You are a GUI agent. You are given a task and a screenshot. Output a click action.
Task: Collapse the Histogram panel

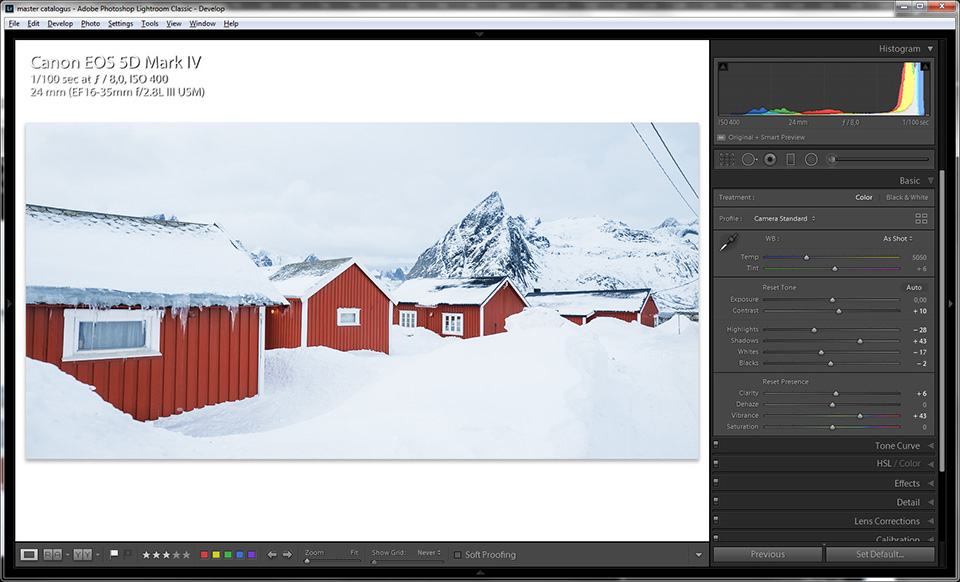[x=930, y=49]
